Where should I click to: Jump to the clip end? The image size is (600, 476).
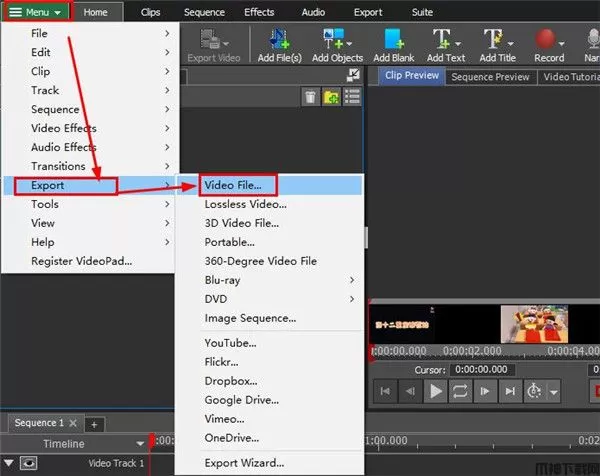511,392
